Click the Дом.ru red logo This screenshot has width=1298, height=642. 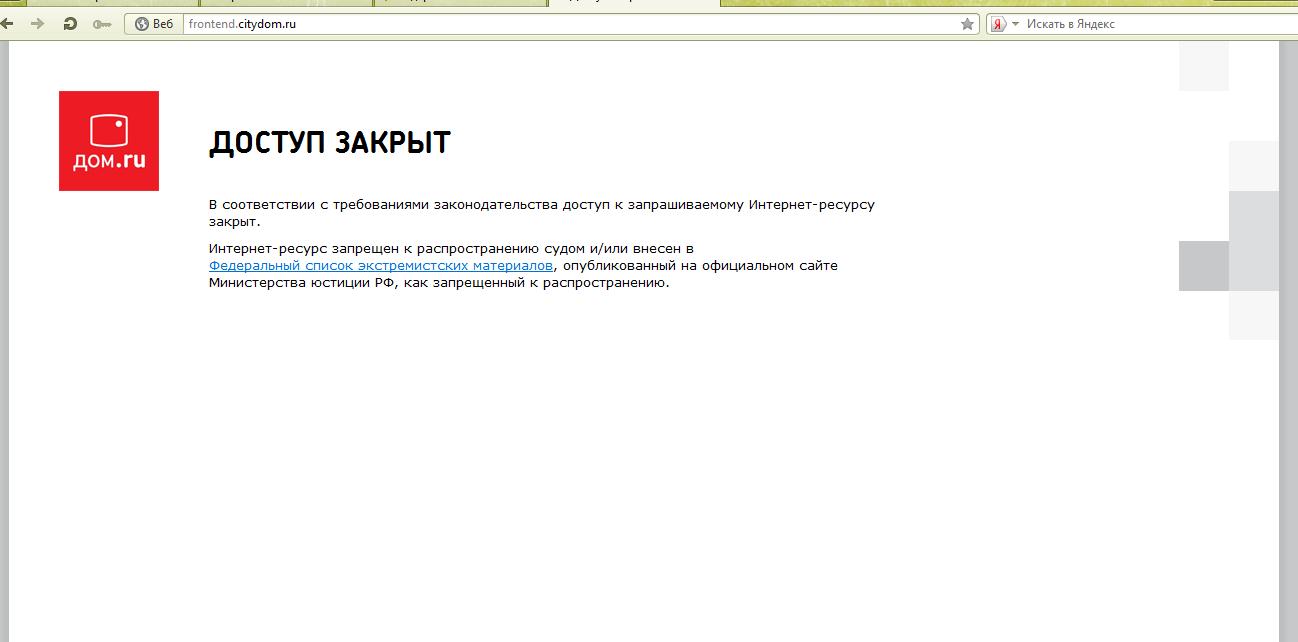(109, 141)
